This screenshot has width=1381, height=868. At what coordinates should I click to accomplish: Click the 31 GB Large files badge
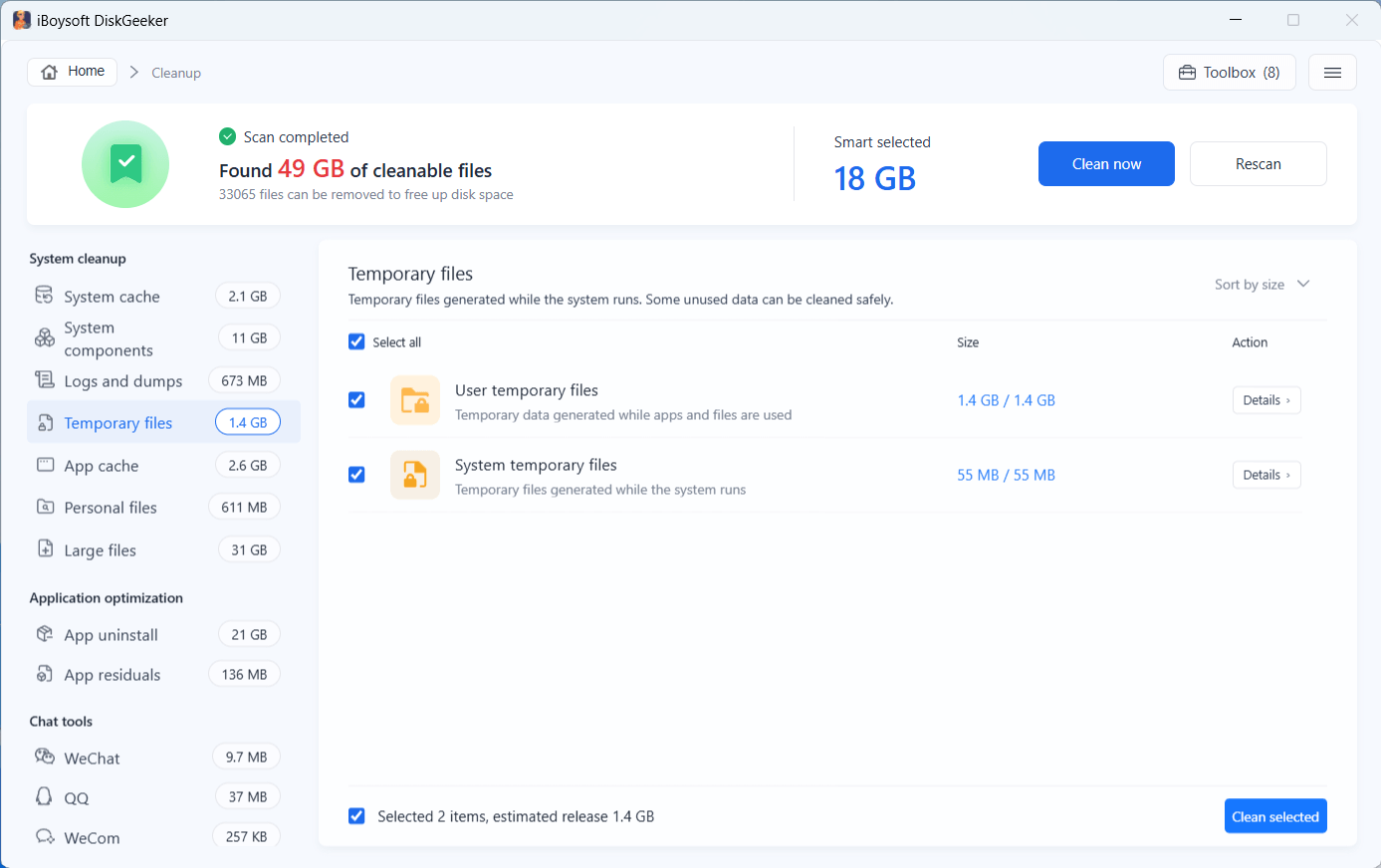click(x=249, y=549)
